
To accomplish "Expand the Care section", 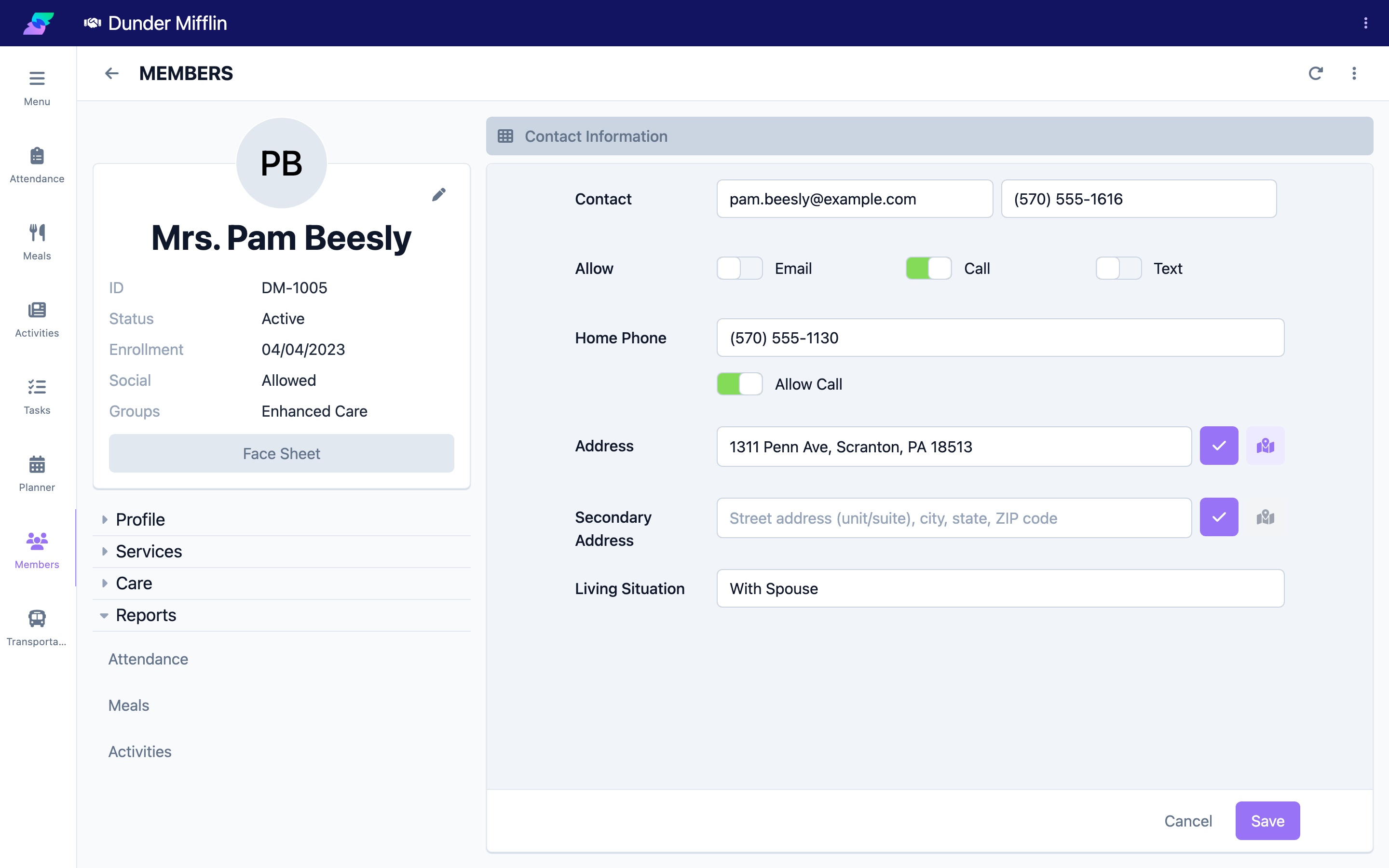I will tap(281, 583).
